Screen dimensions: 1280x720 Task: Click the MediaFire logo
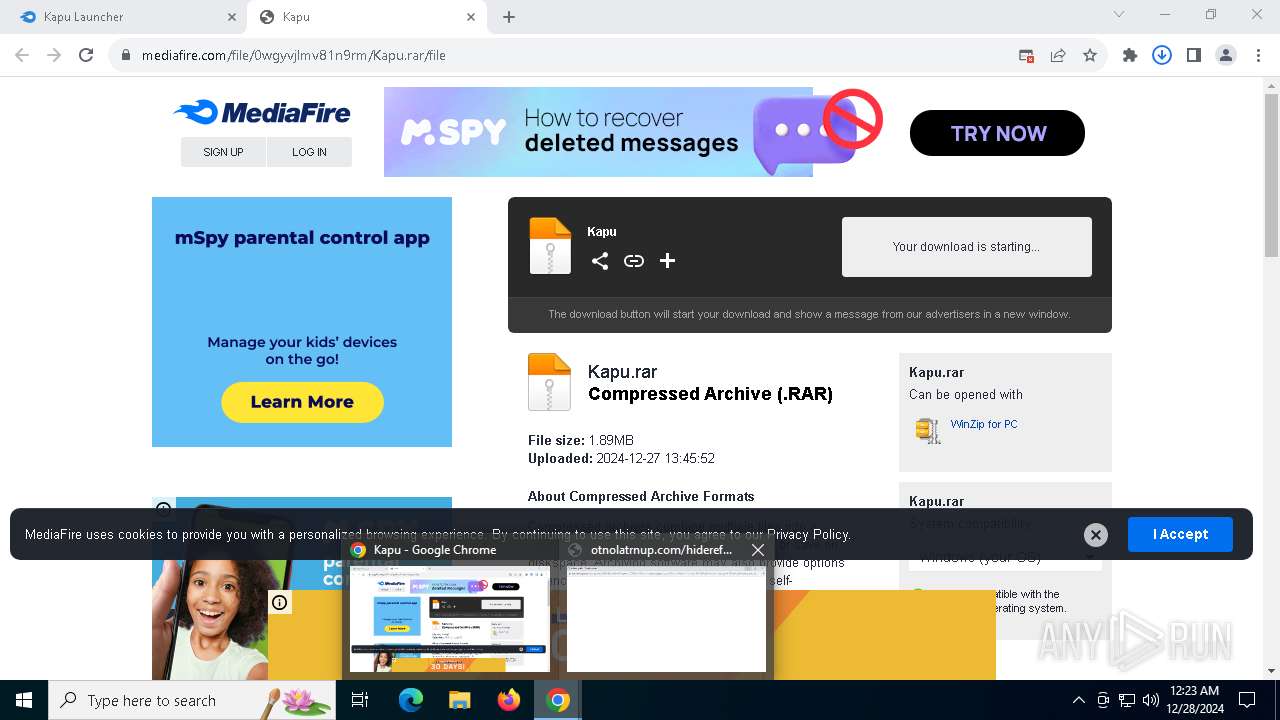pyautogui.click(x=262, y=112)
